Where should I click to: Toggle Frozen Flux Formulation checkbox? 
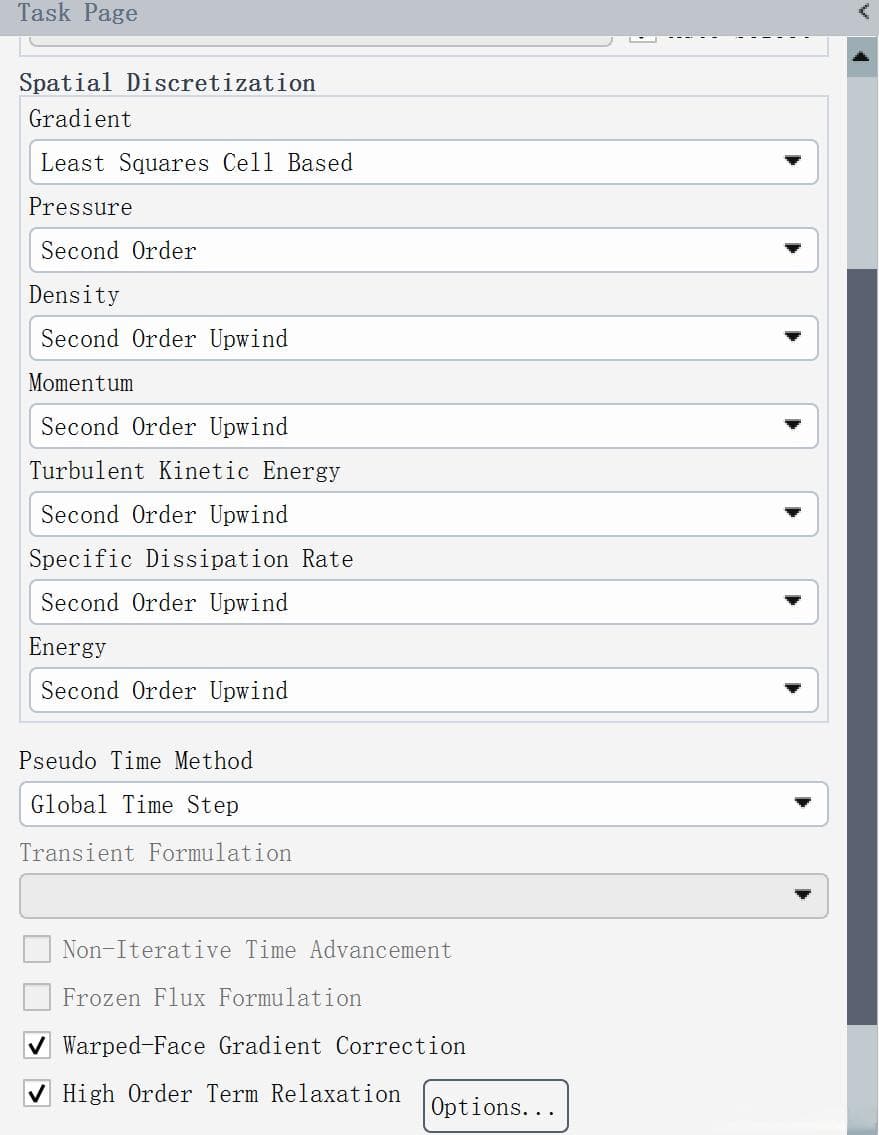coord(37,997)
